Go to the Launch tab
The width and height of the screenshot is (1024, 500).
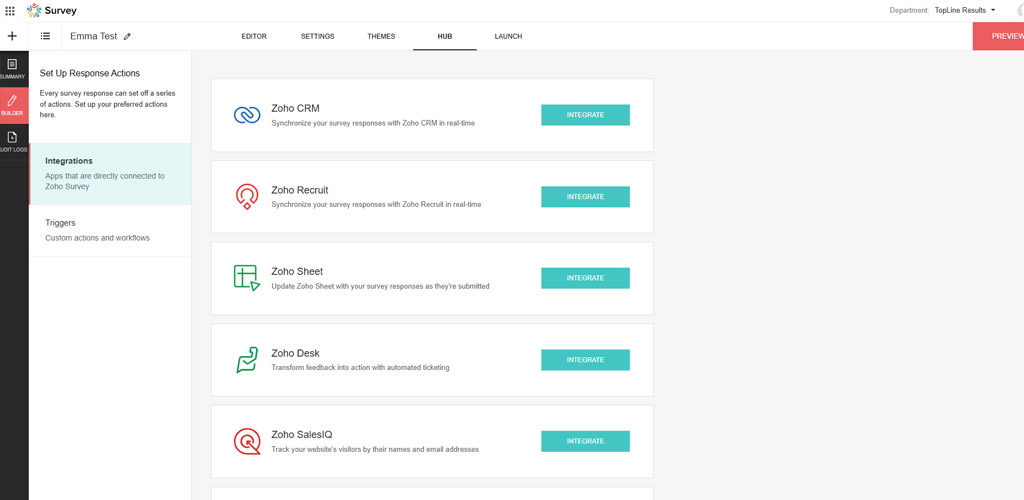(x=508, y=37)
